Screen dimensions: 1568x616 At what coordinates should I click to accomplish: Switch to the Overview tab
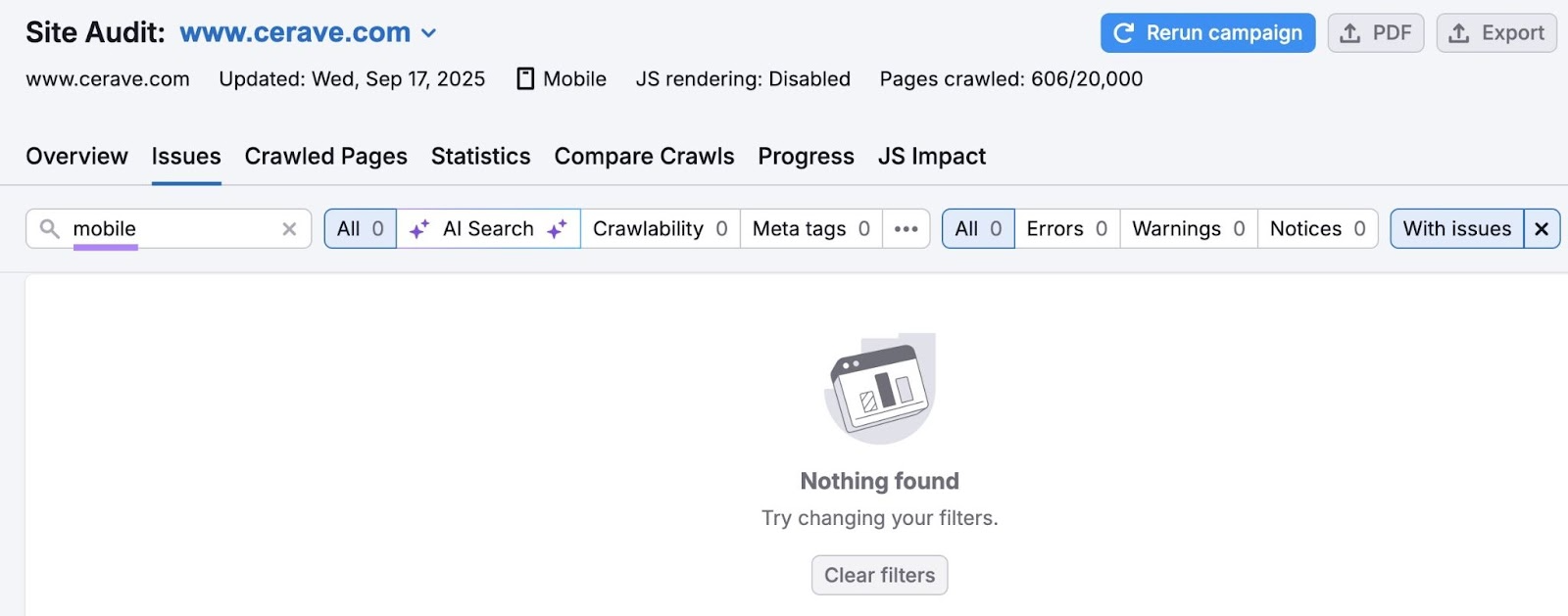76,156
